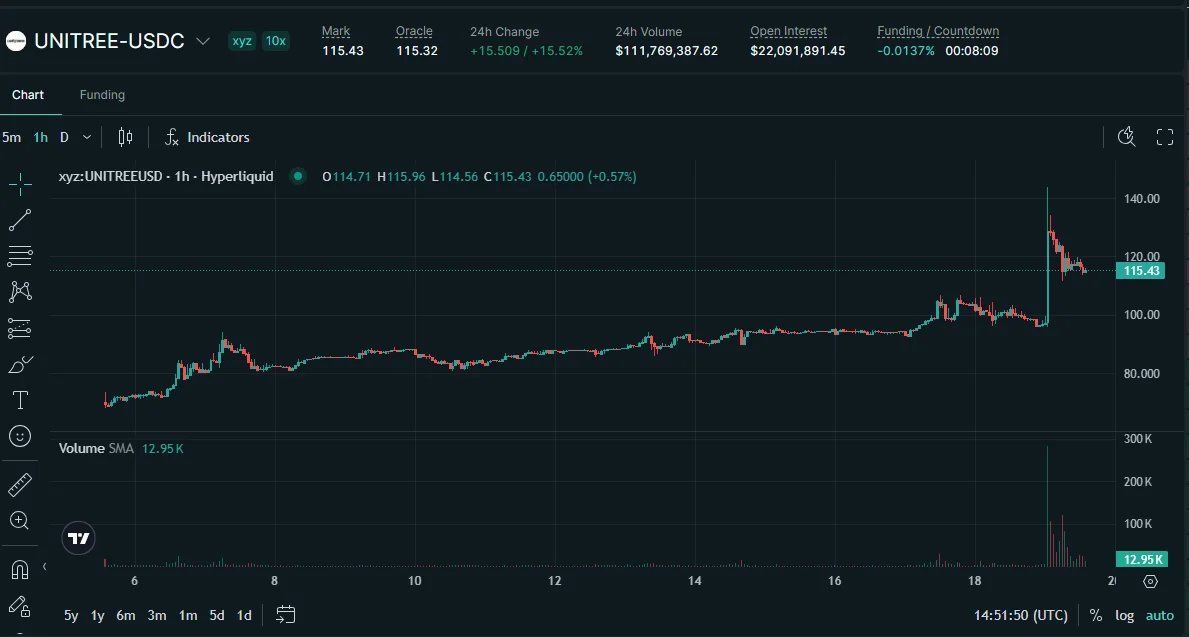Click the green market status dot in legend
The height and width of the screenshot is (637, 1189).
click(298, 177)
